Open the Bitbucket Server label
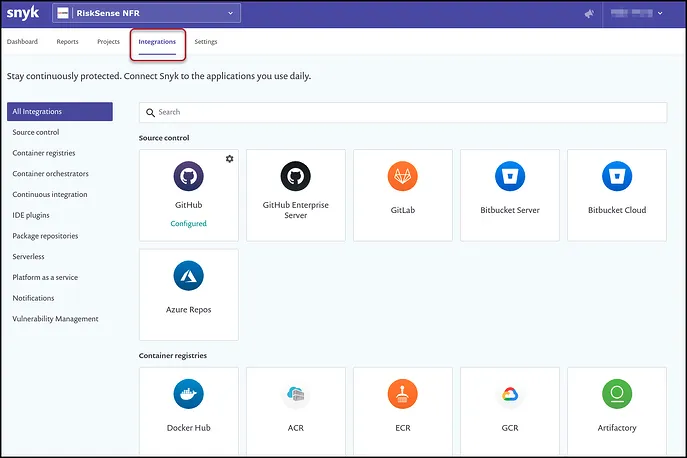 510,210
